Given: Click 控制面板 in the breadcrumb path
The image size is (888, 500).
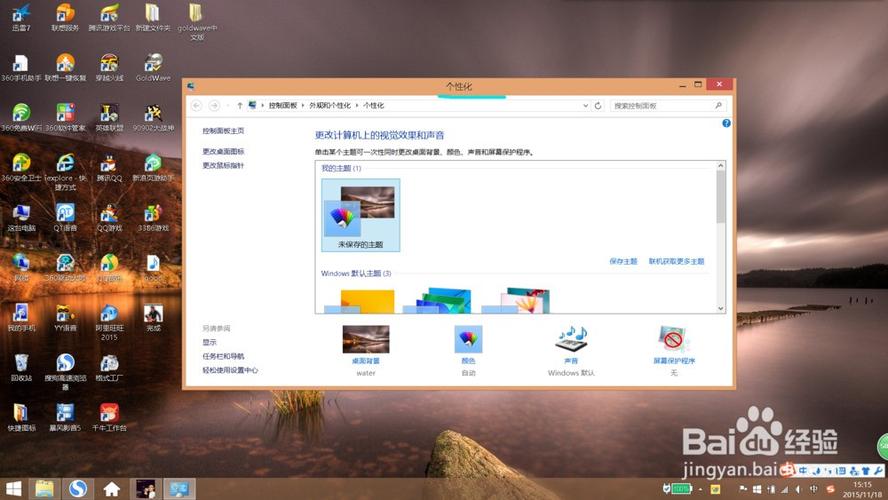Looking at the screenshot, I should [283, 105].
